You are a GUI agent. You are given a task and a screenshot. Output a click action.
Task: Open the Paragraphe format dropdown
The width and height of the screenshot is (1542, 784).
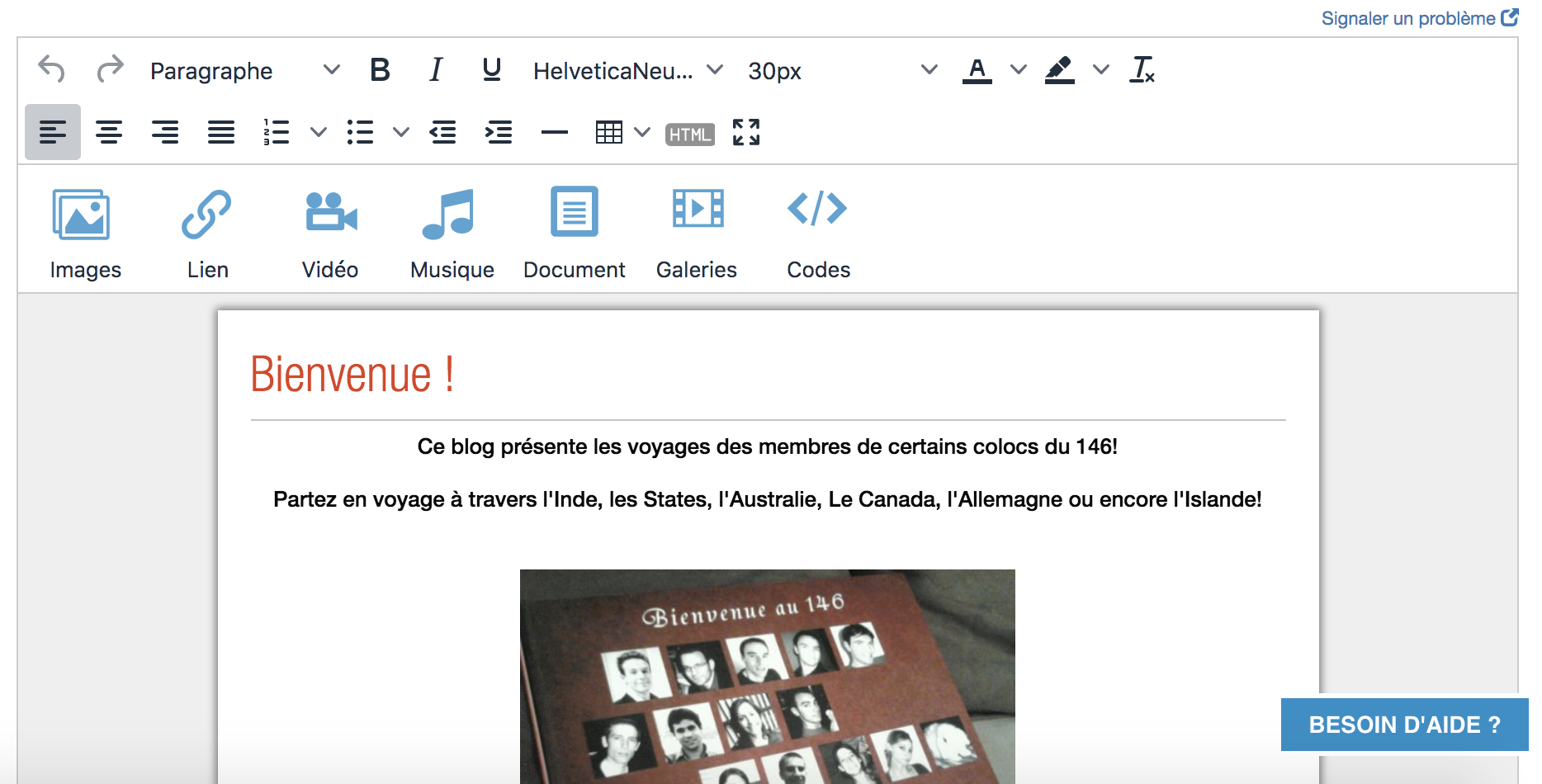coord(244,70)
